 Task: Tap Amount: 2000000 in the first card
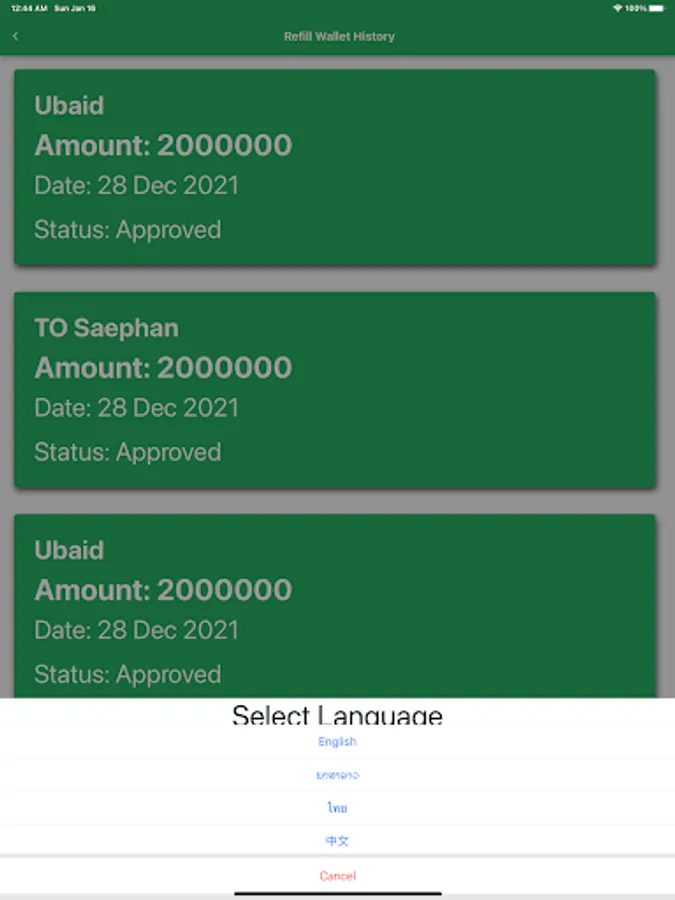click(164, 145)
